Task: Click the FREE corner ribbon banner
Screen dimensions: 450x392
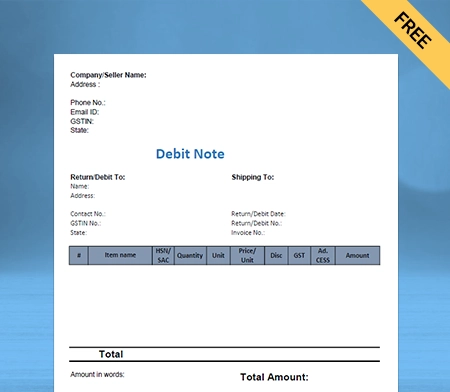Action: click(x=413, y=31)
